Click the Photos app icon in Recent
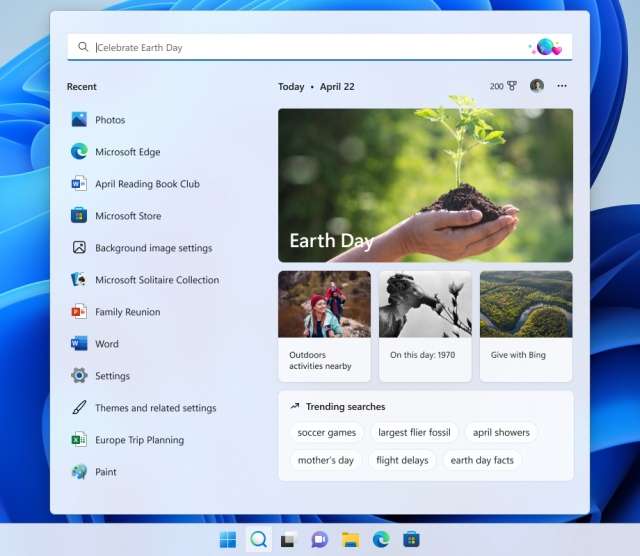The height and width of the screenshot is (556, 640). 79,120
